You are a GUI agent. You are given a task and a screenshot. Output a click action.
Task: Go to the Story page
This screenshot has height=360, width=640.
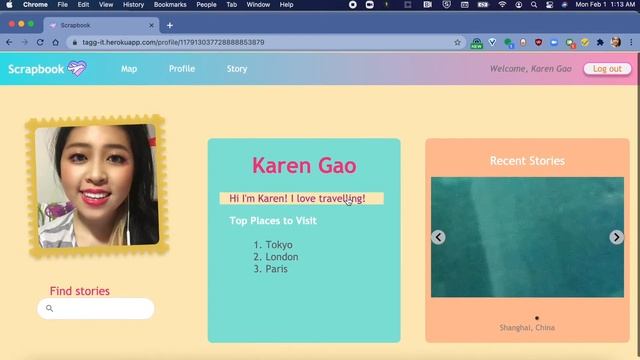click(237, 69)
